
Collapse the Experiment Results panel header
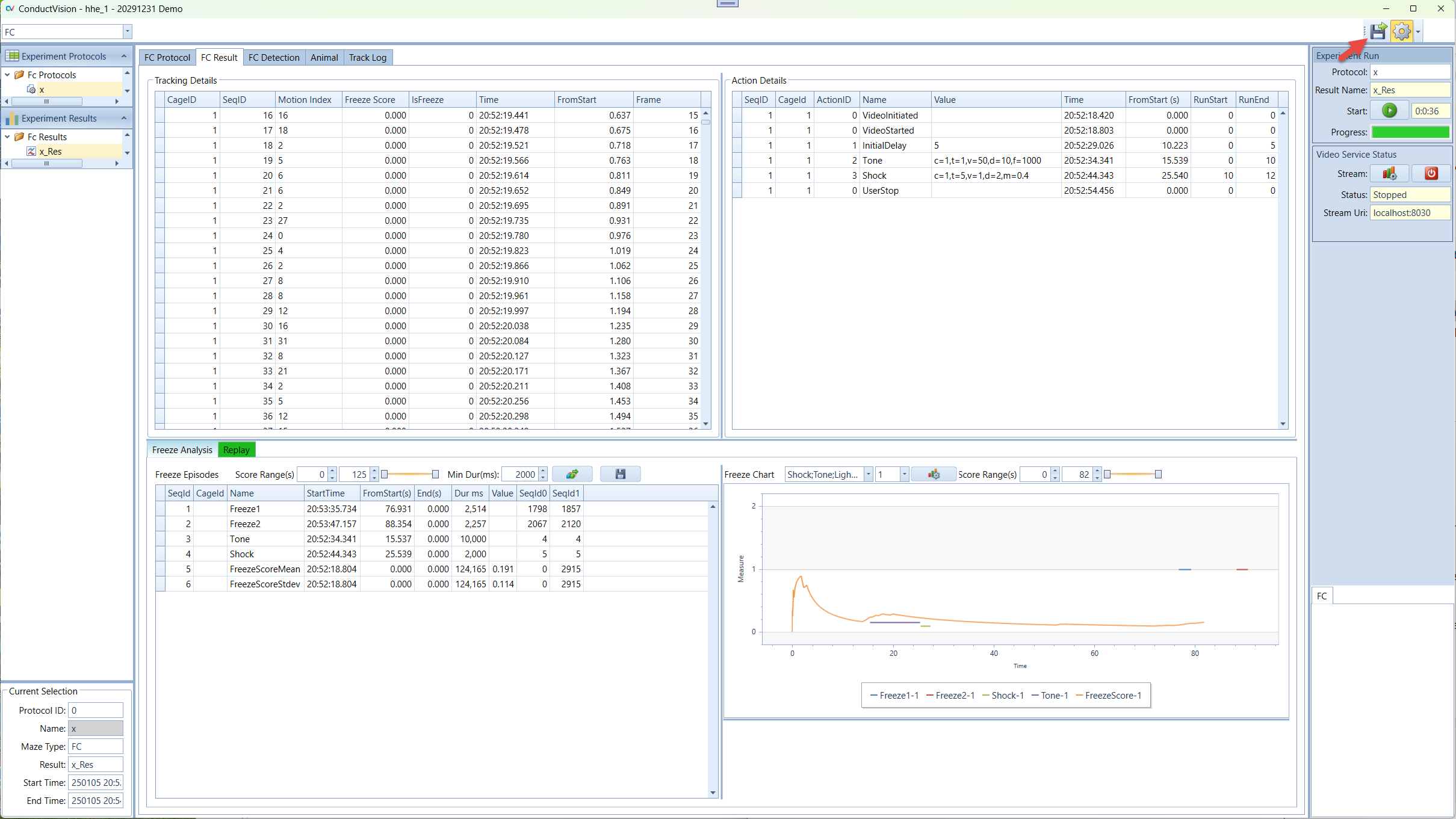pos(124,118)
